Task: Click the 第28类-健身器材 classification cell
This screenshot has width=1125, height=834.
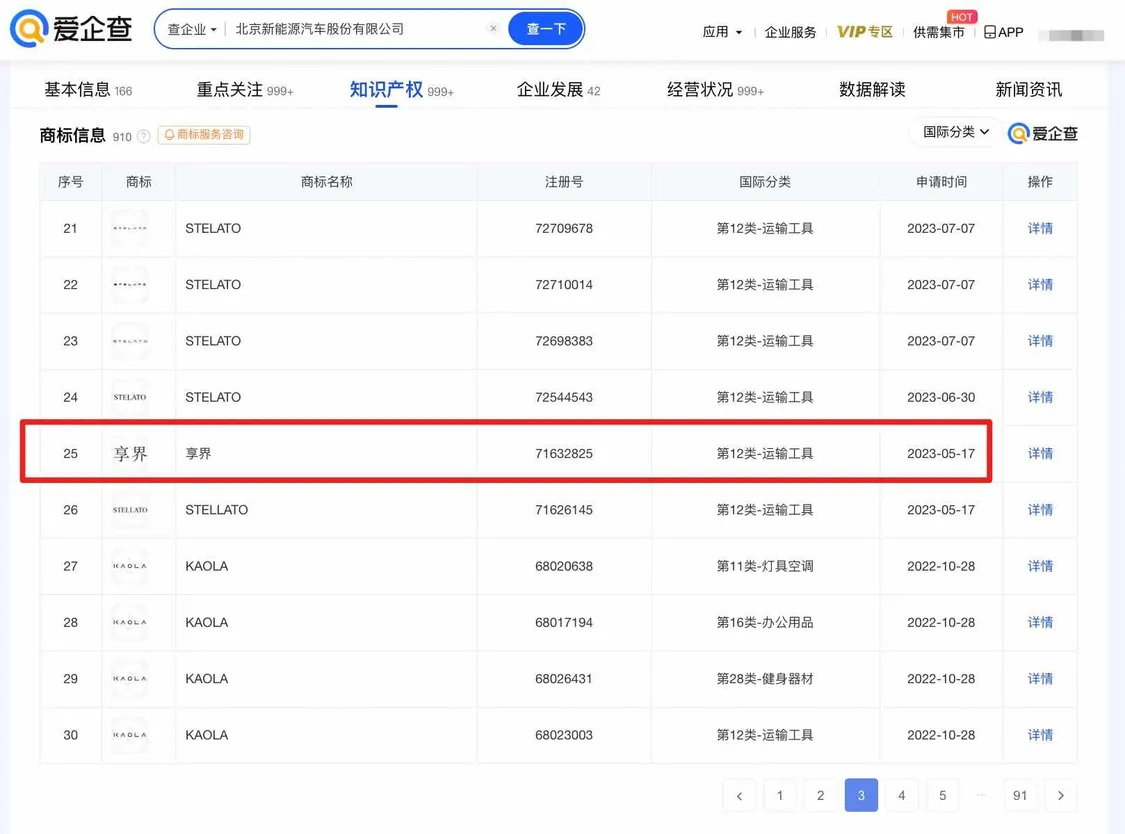Action: point(765,679)
